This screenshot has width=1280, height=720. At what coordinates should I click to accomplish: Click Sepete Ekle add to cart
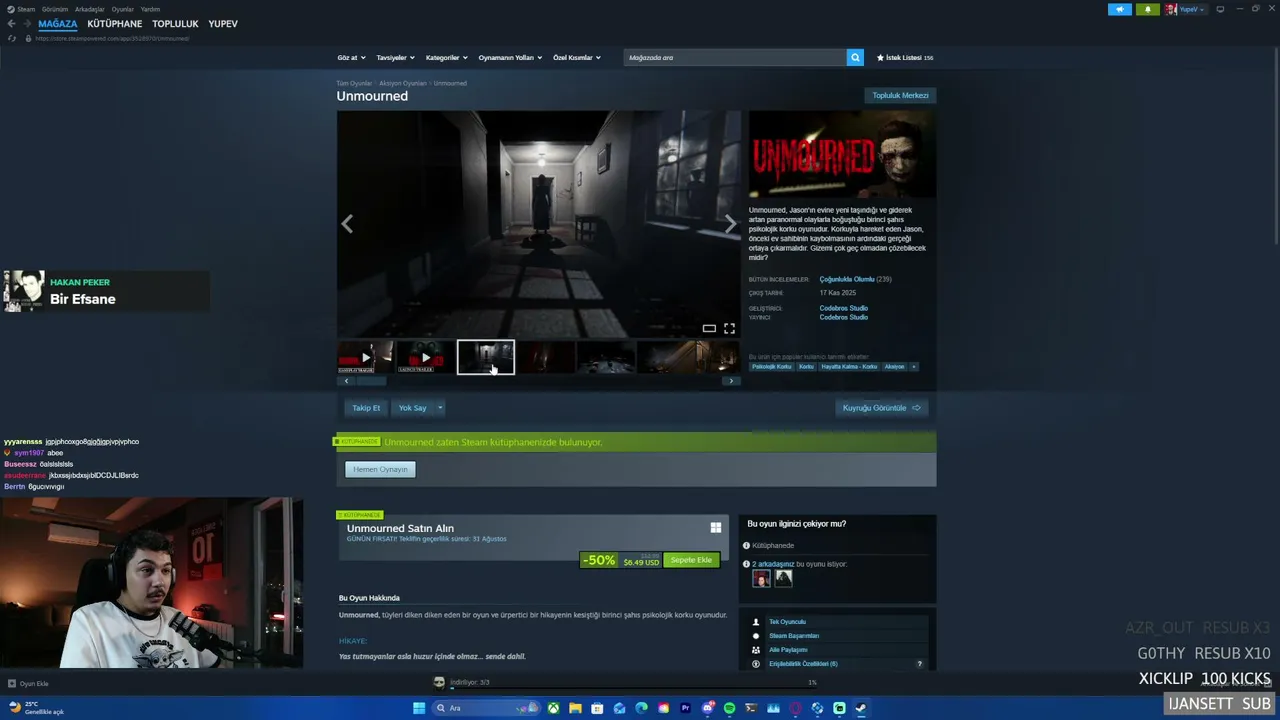(691, 560)
